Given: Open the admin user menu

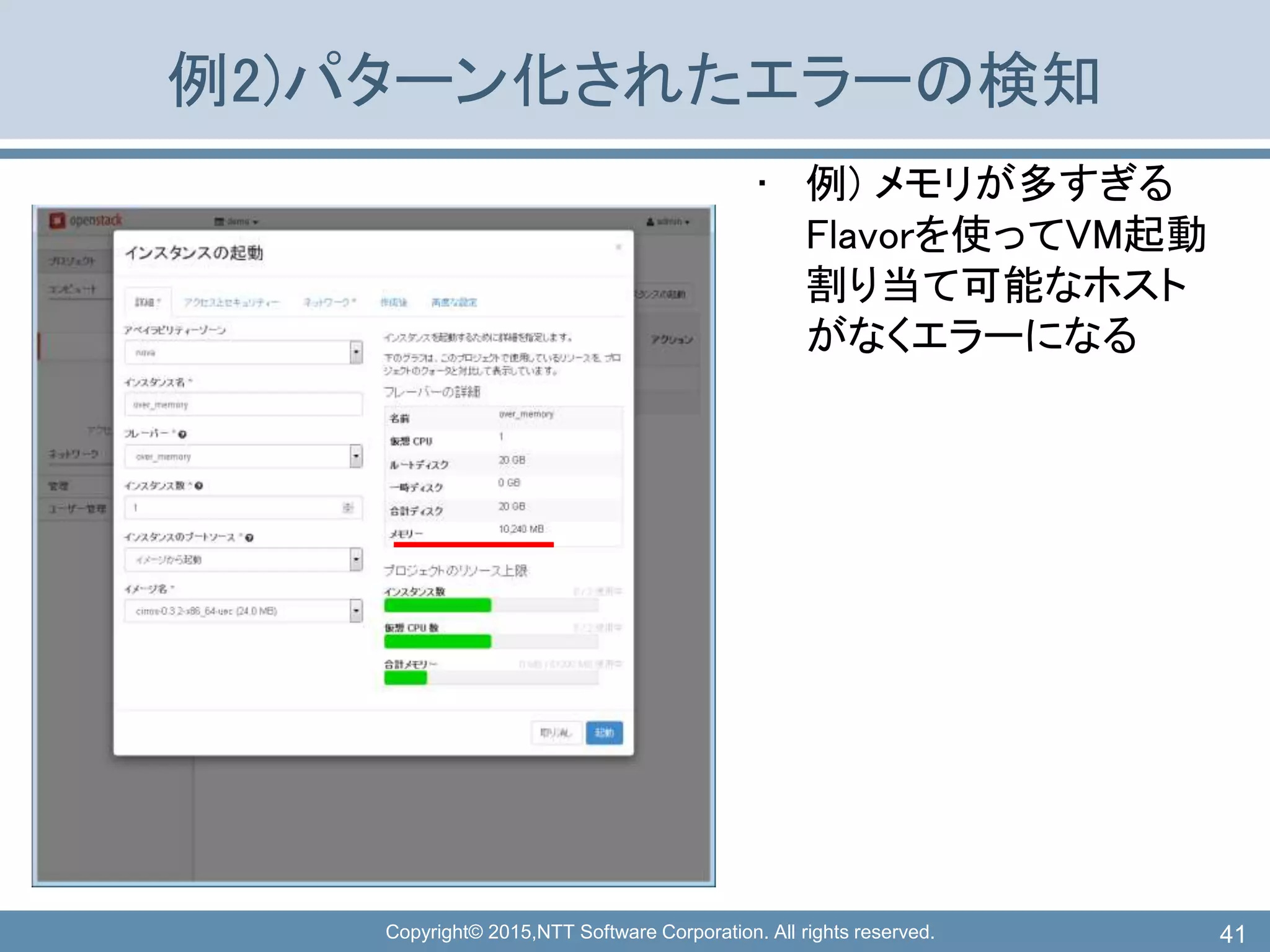Looking at the screenshot, I should click(x=668, y=221).
